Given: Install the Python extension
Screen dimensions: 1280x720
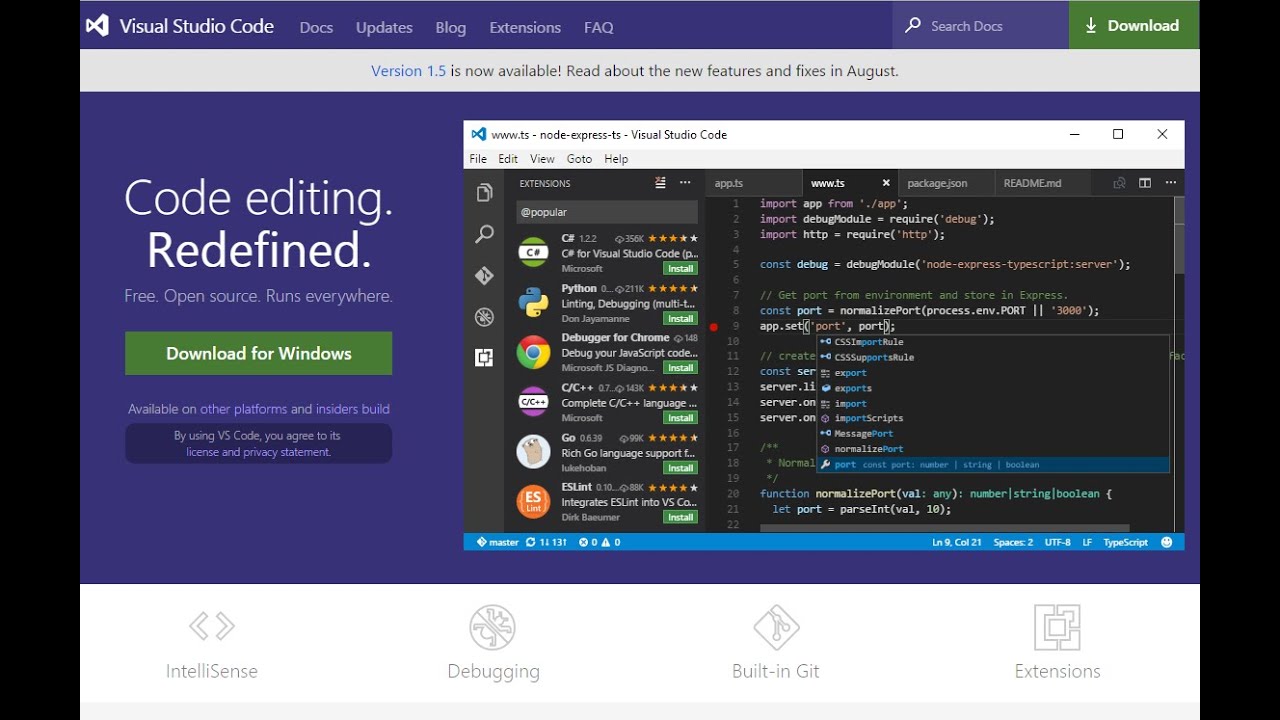Looking at the screenshot, I should [x=681, y=318].
